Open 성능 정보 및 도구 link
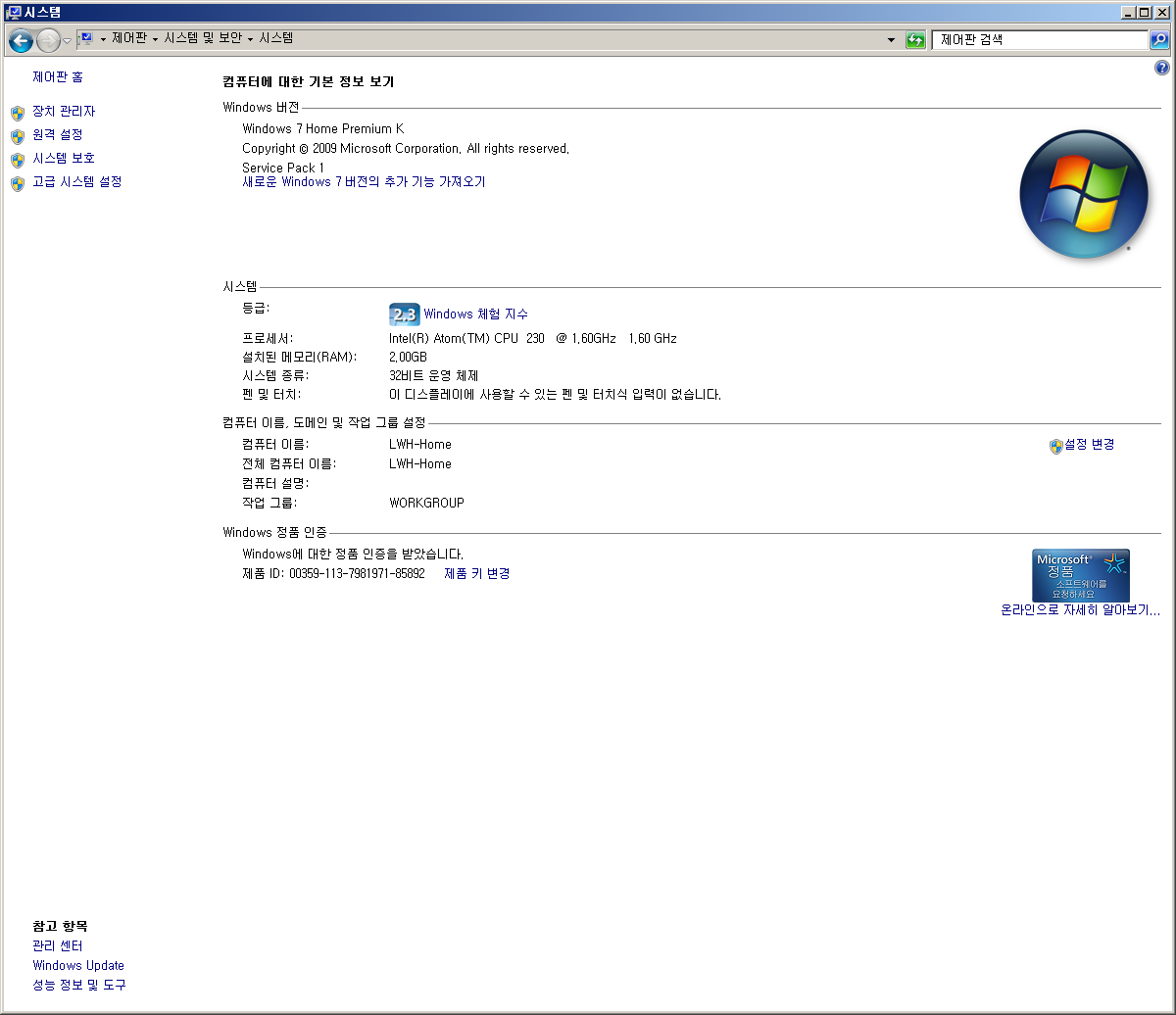1176x1015 pixels. pyautogui.click(x=79, y=985)
